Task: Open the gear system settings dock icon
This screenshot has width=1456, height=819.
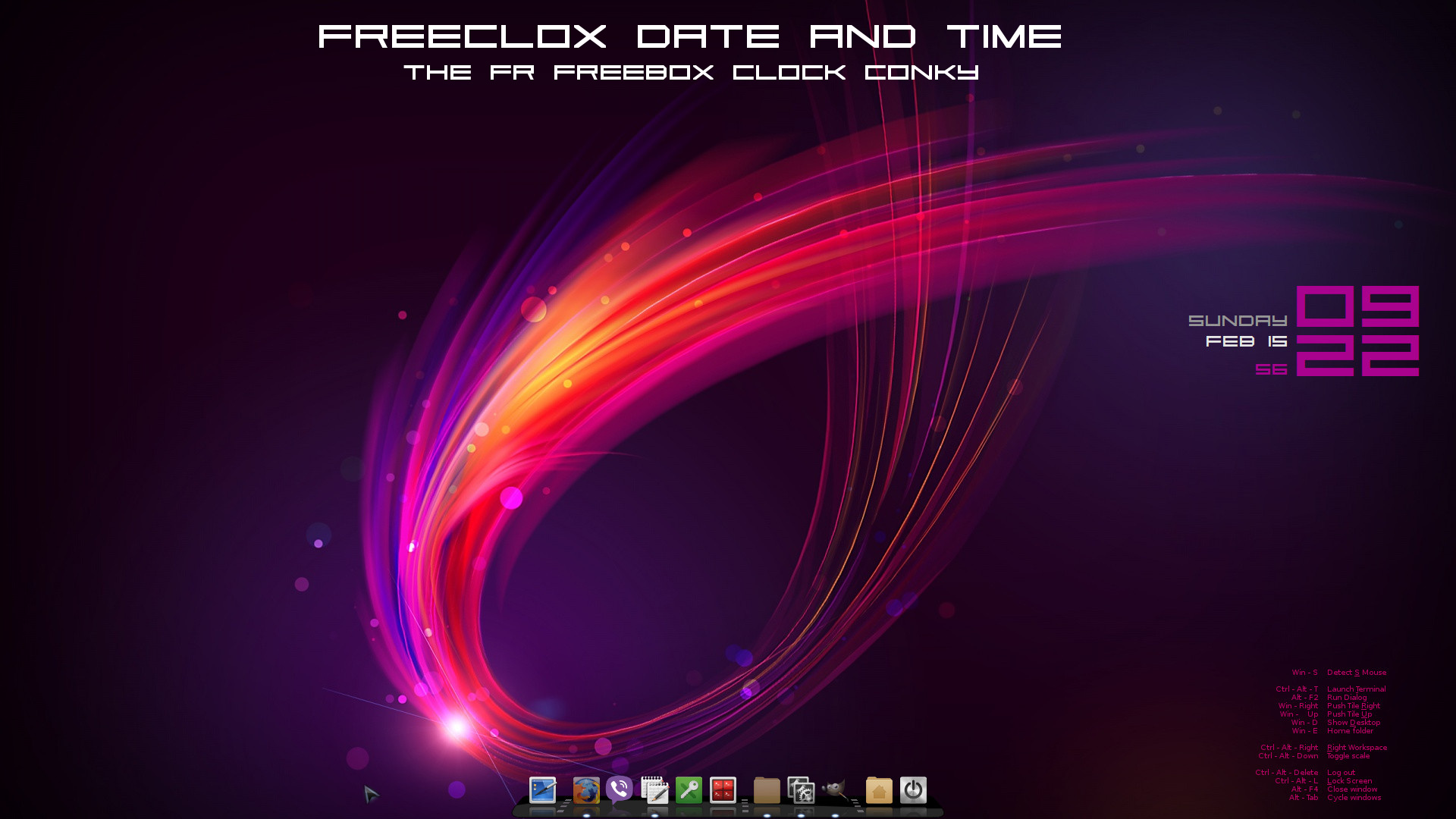Action: [x=801, y=790]
